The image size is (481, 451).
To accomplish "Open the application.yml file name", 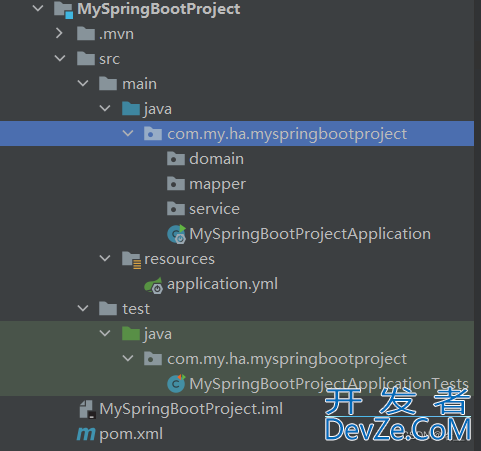I will (x=222, y=284).
